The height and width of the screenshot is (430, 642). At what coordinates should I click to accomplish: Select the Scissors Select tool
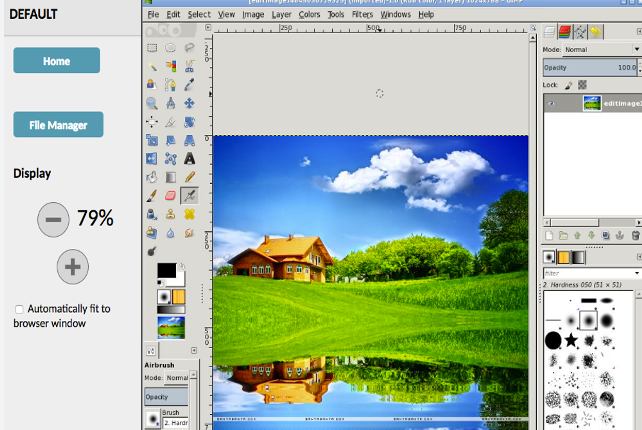click(x=189, y=66)
